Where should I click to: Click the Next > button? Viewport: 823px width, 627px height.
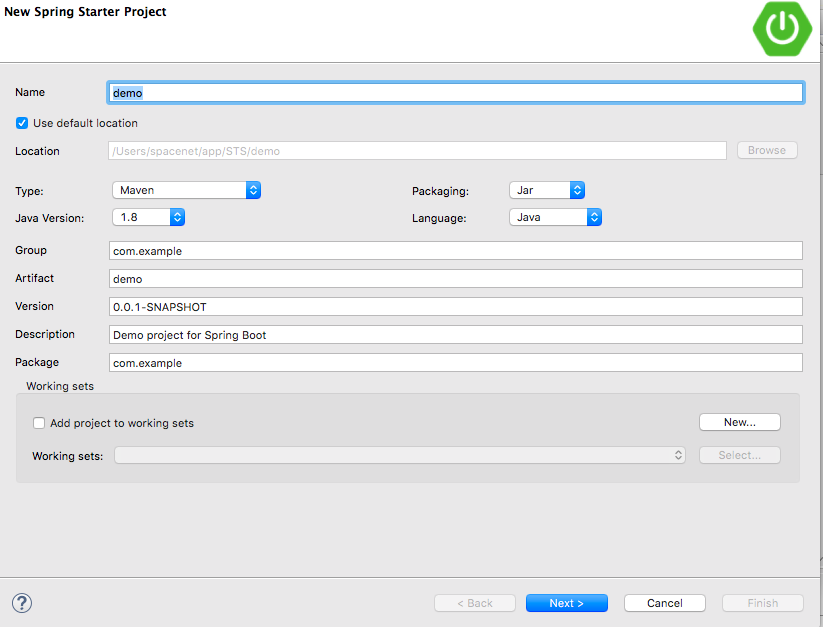coord(567,603)
